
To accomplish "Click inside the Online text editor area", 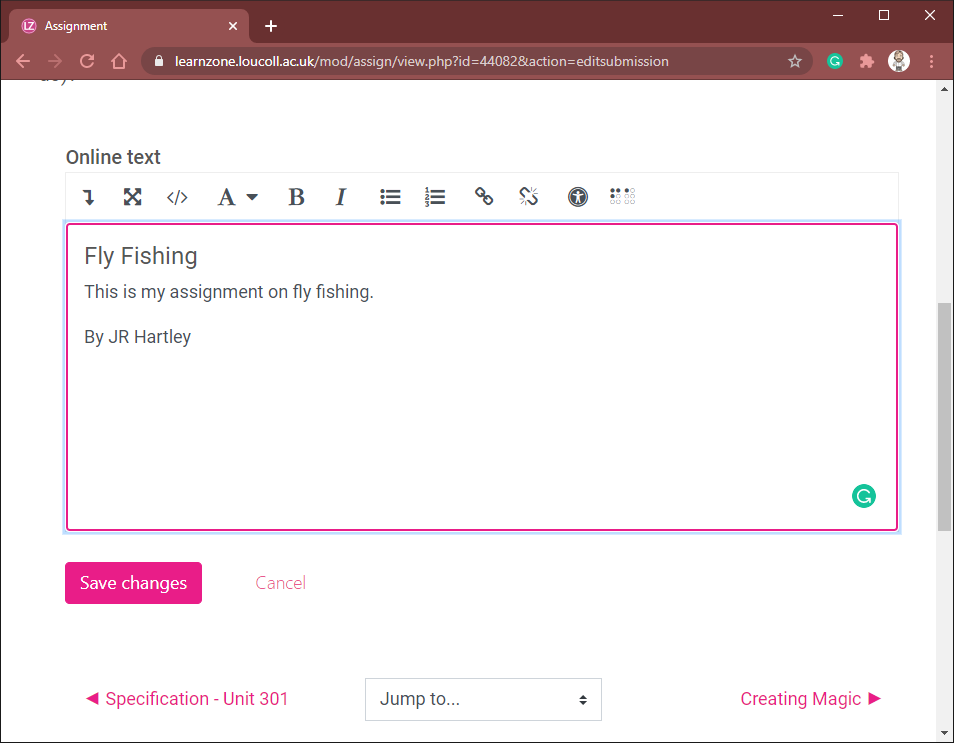I will [x=482, y=377].
